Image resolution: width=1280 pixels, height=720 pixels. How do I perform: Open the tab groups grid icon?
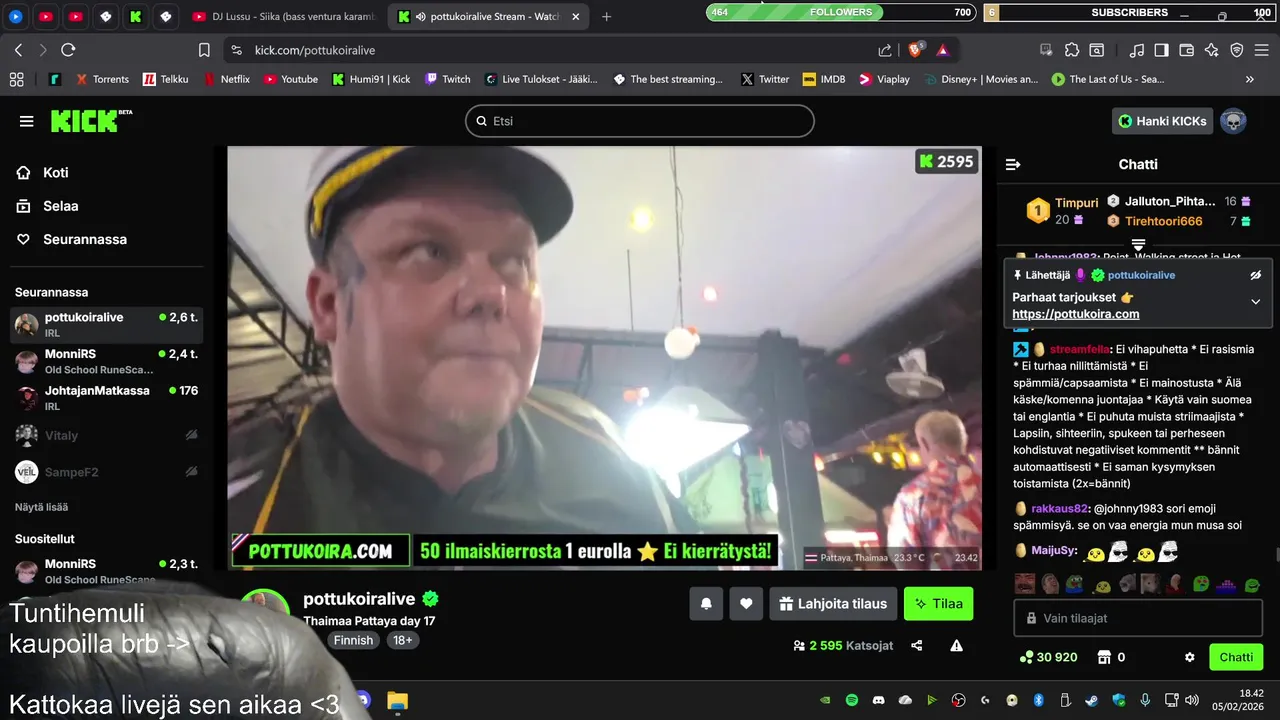16,79
